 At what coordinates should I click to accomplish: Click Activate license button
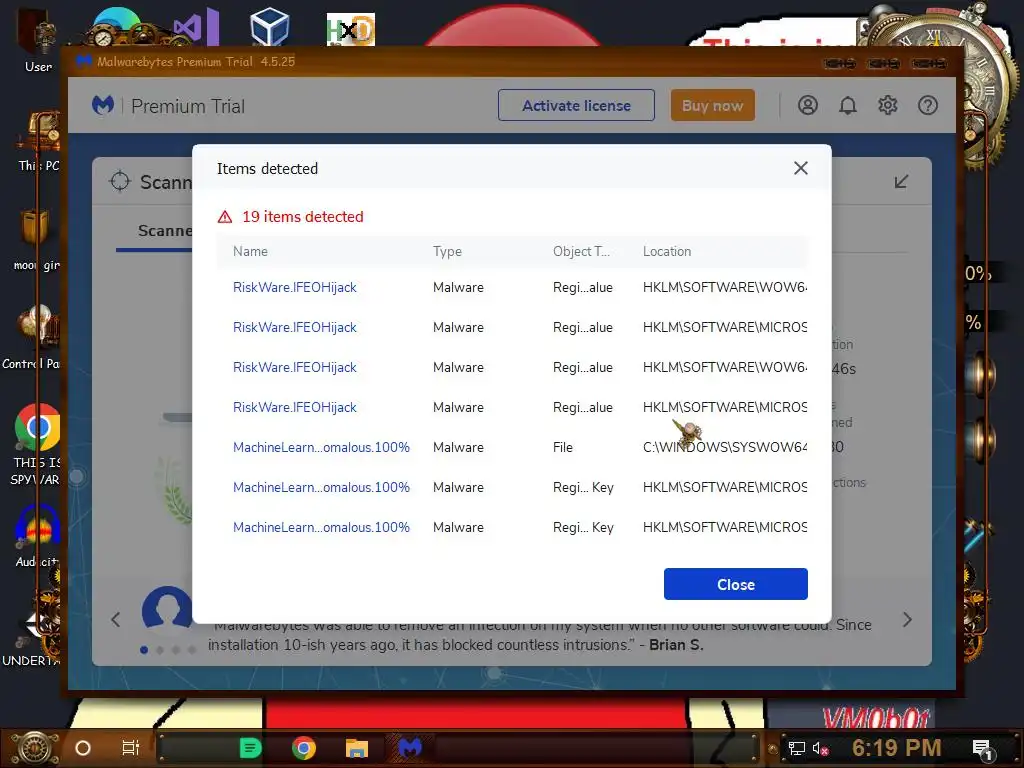pos(576,105)
